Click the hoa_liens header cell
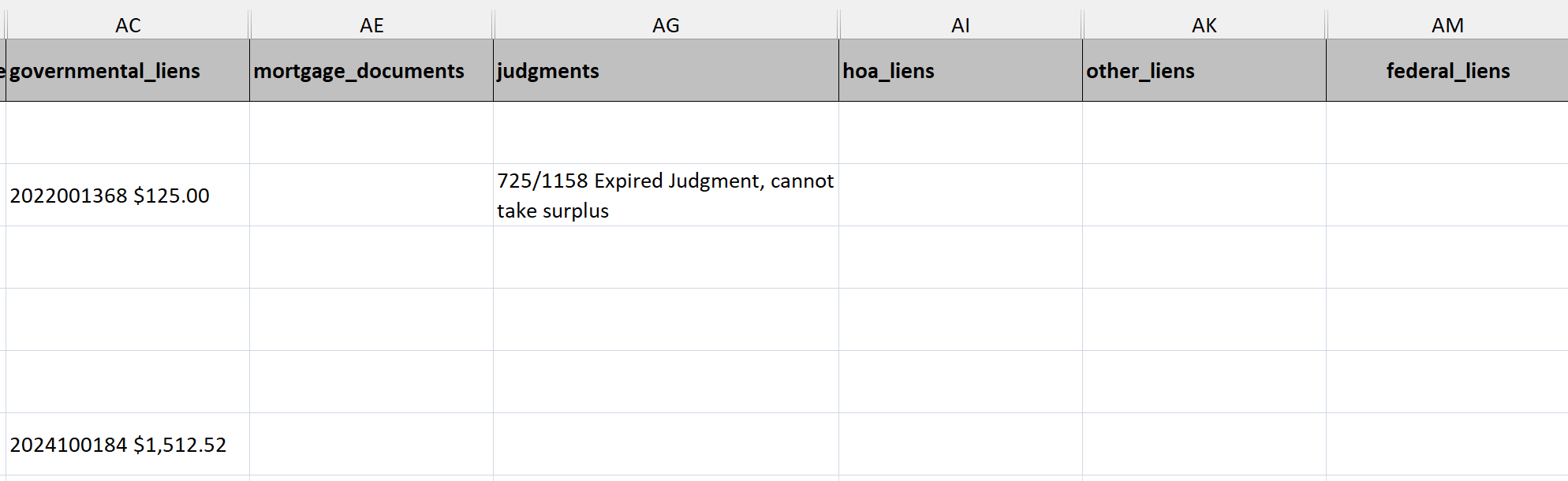The height and width of the screenshot is (481, 1568). point(960,71)
